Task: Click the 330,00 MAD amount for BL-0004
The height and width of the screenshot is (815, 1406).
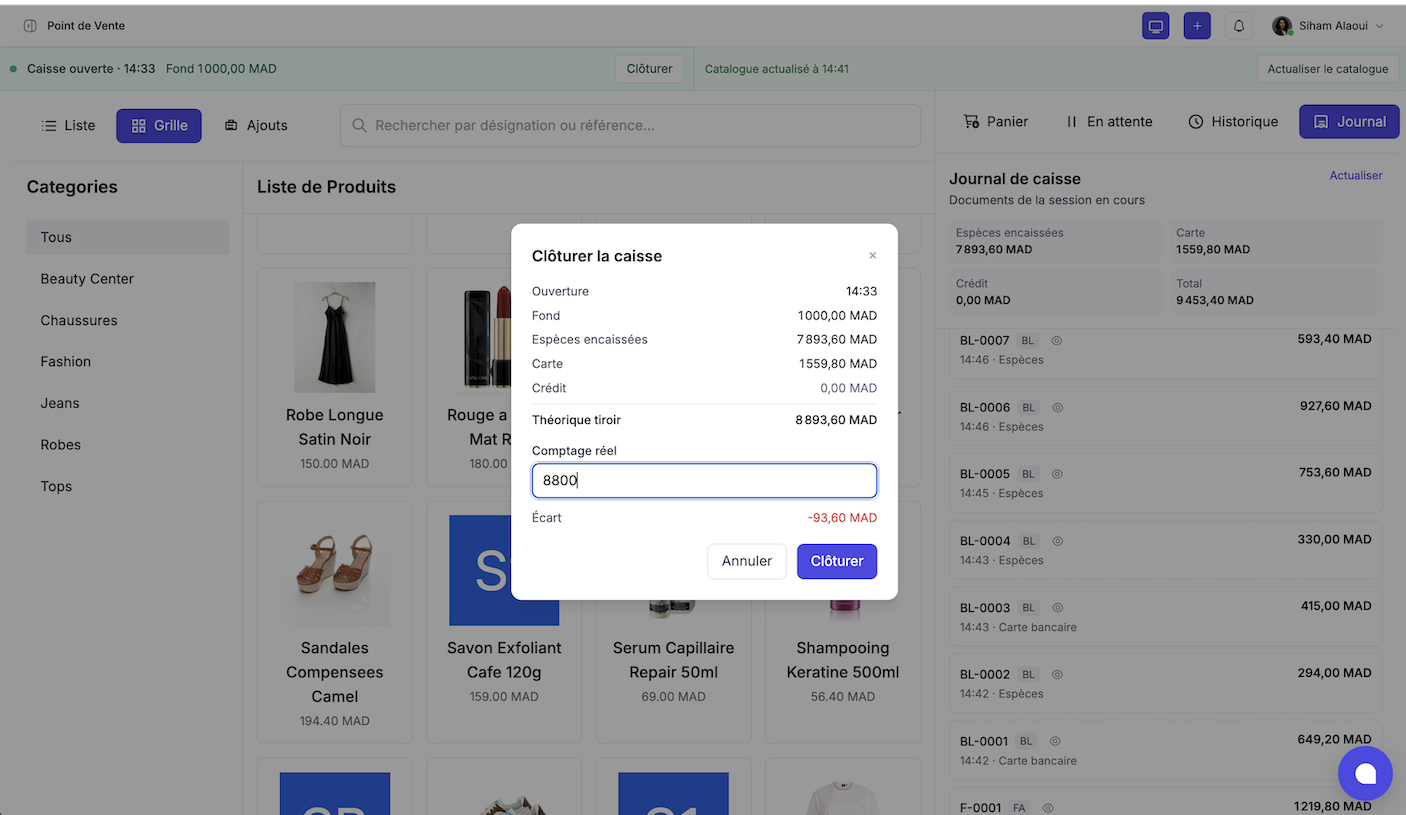Action: coord(1334,540)
